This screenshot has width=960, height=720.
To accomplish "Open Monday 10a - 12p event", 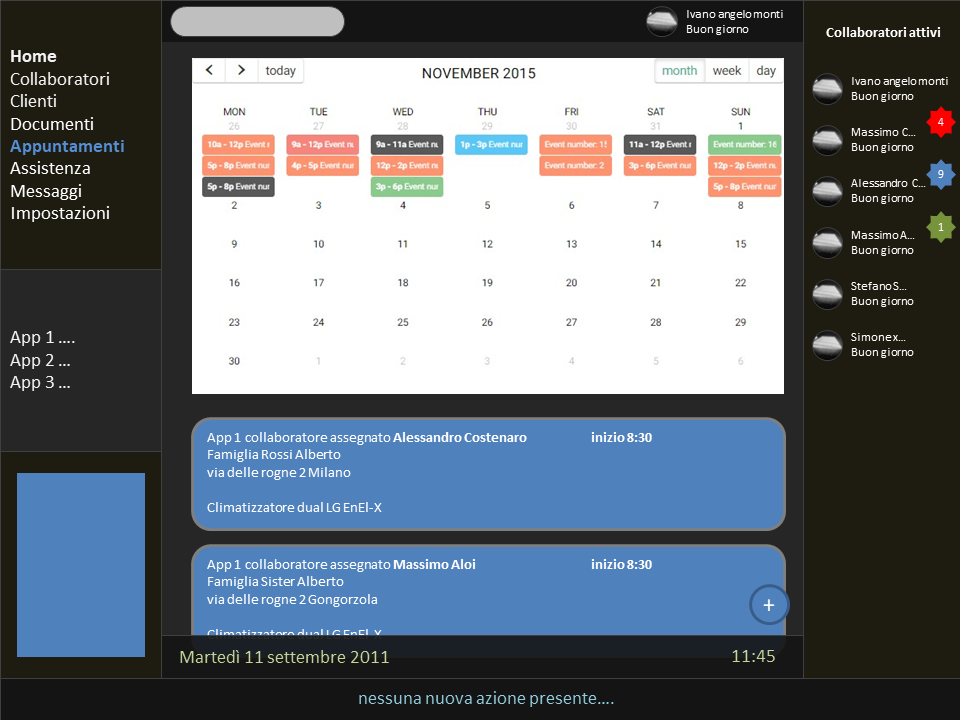I will pyautogui.click(x=238, y=144).
